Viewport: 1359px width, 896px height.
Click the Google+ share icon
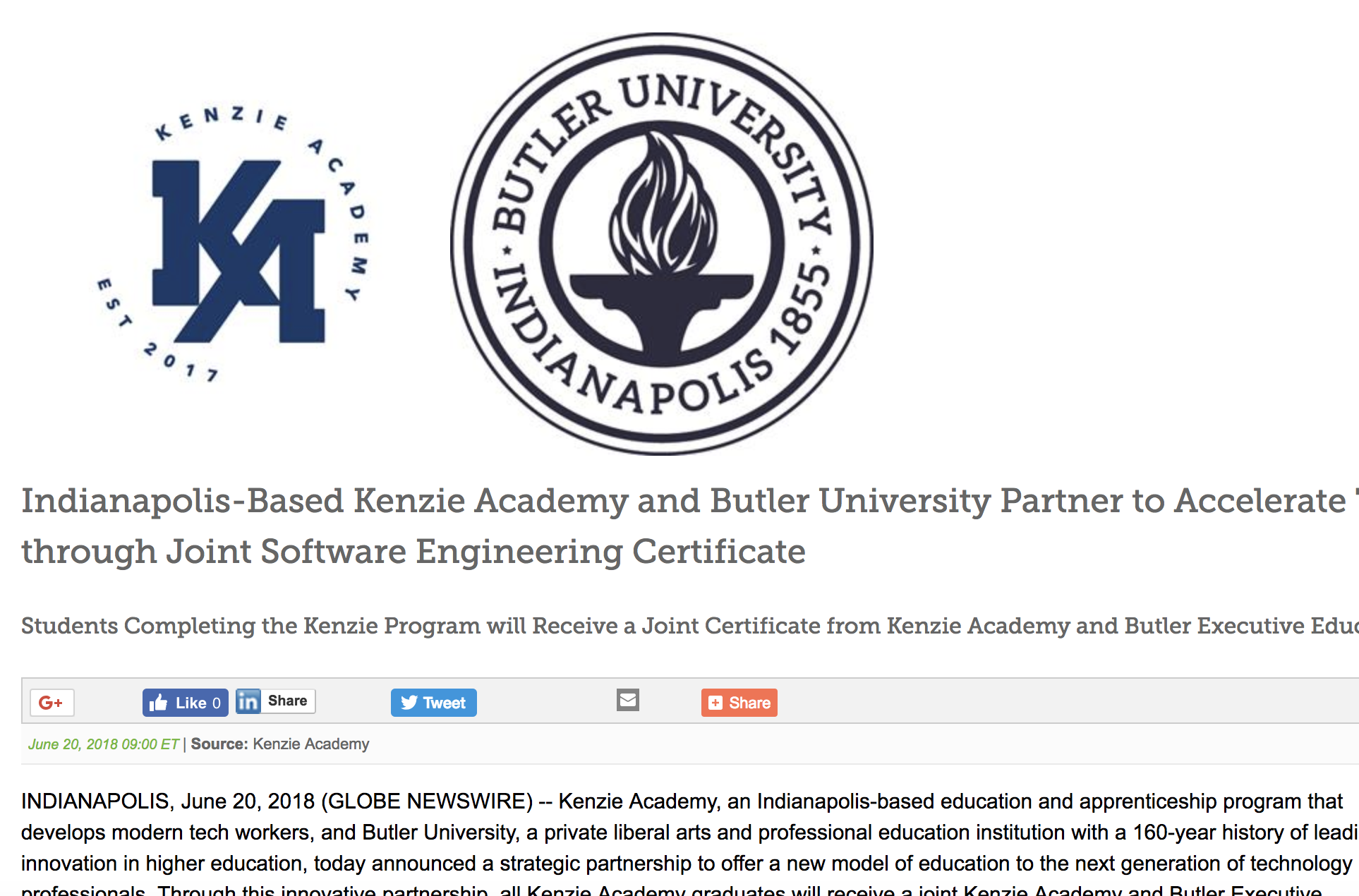click(52, 703)
